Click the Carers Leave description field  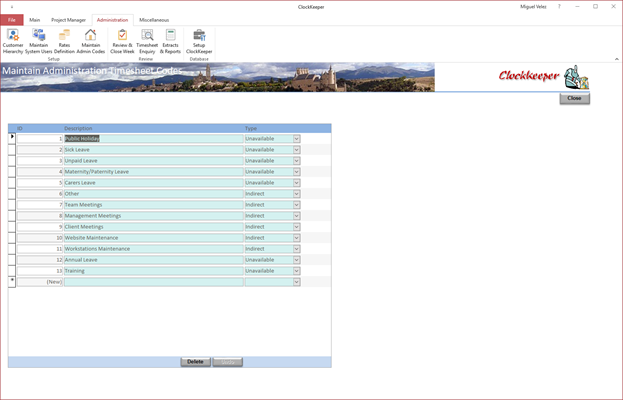154,183
